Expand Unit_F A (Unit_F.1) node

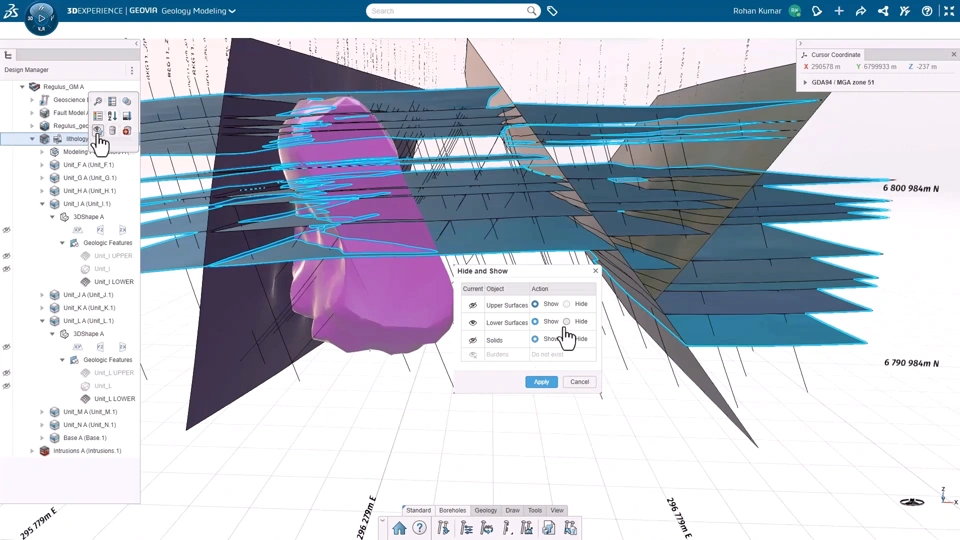[x=42, y=165]
